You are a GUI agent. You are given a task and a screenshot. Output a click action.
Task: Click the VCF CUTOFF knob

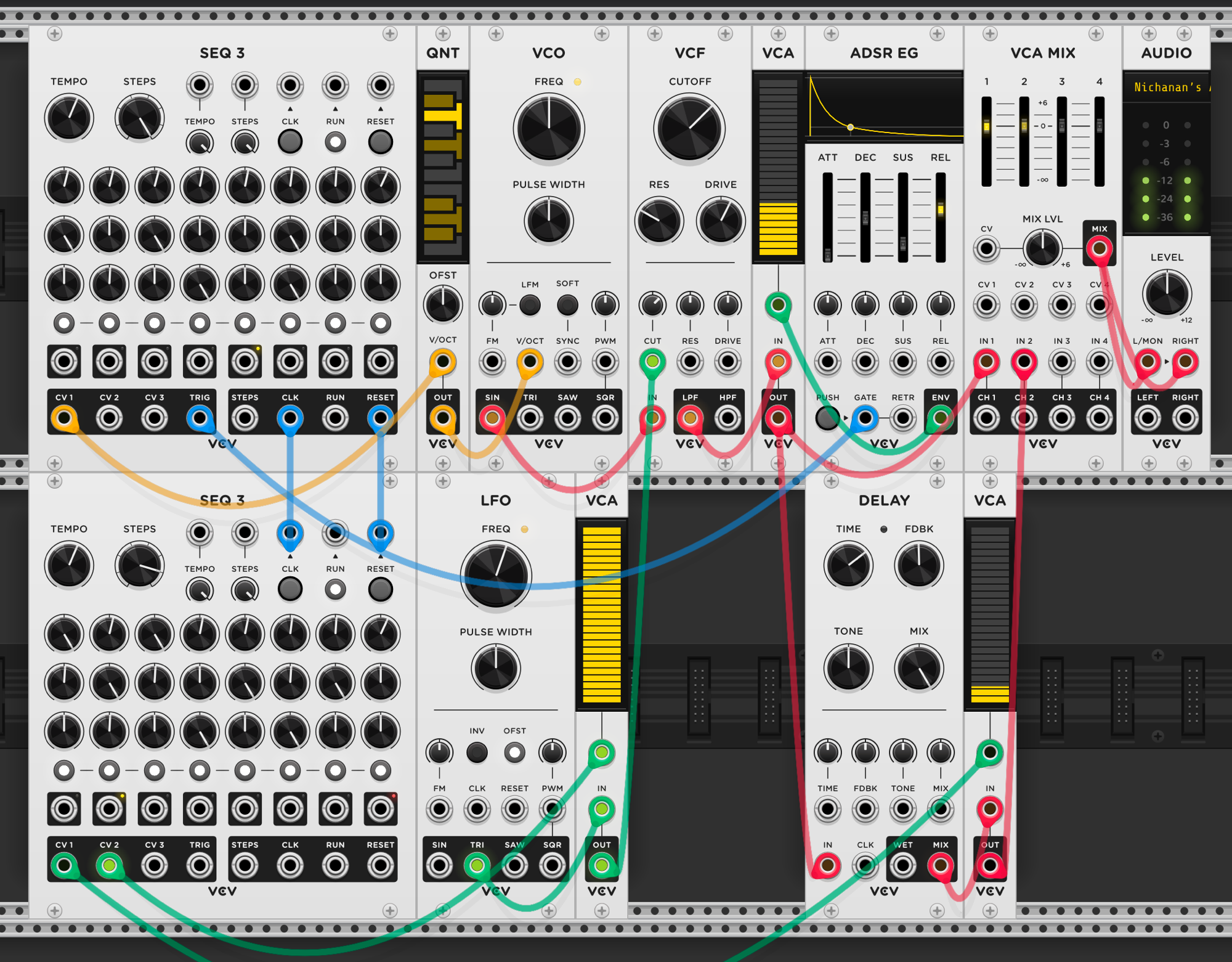point(689,128)
